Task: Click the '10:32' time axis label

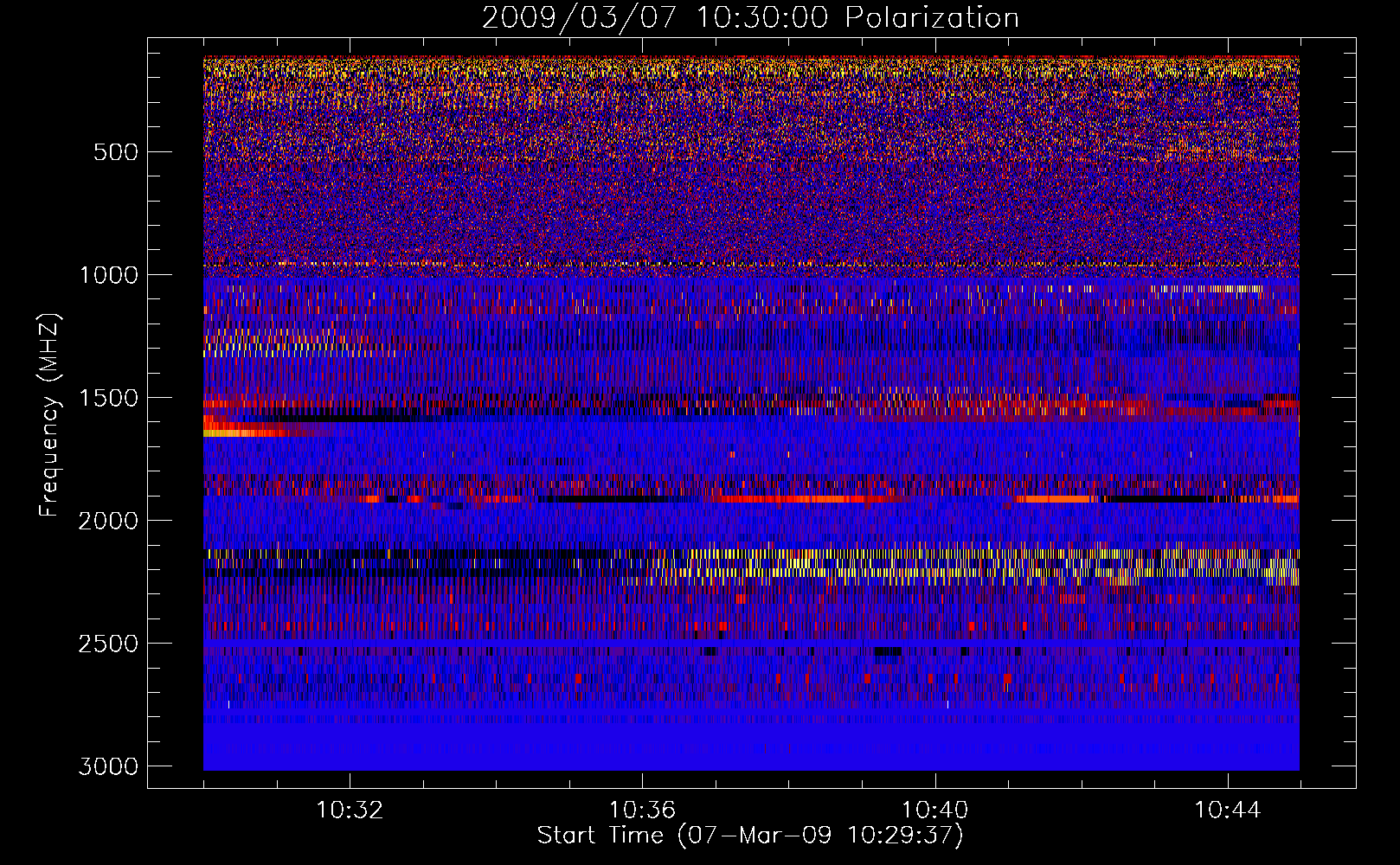Action: [x=350, y=811]
